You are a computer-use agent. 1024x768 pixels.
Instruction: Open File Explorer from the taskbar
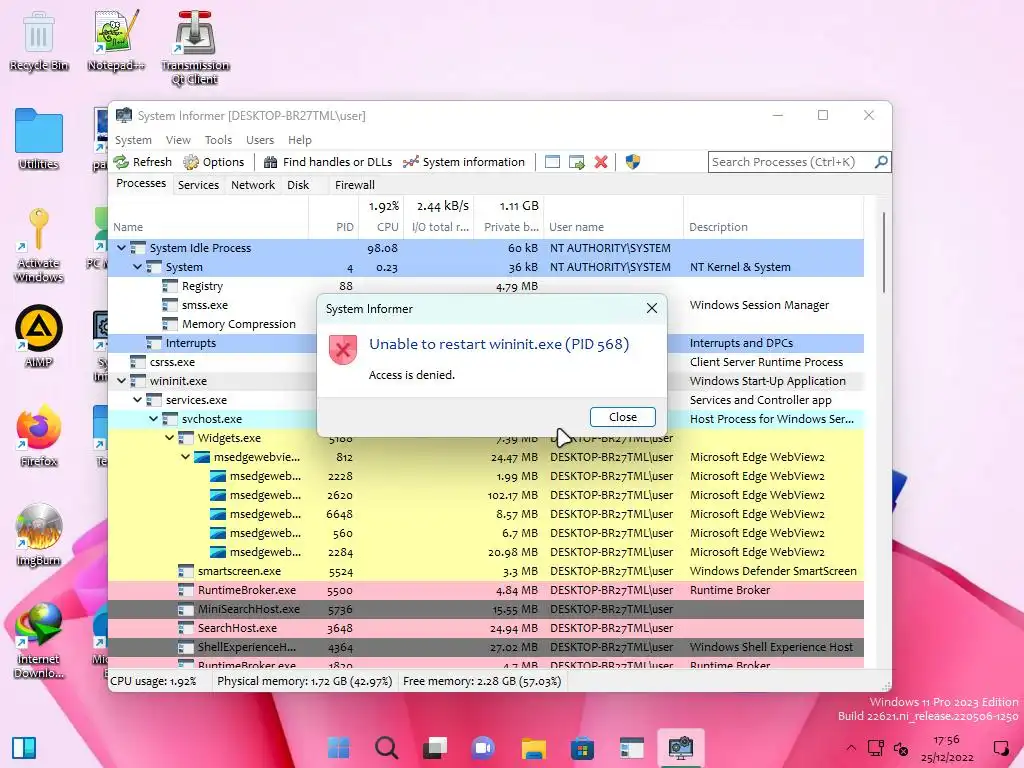pyautogui.click(x=534, y=748)
